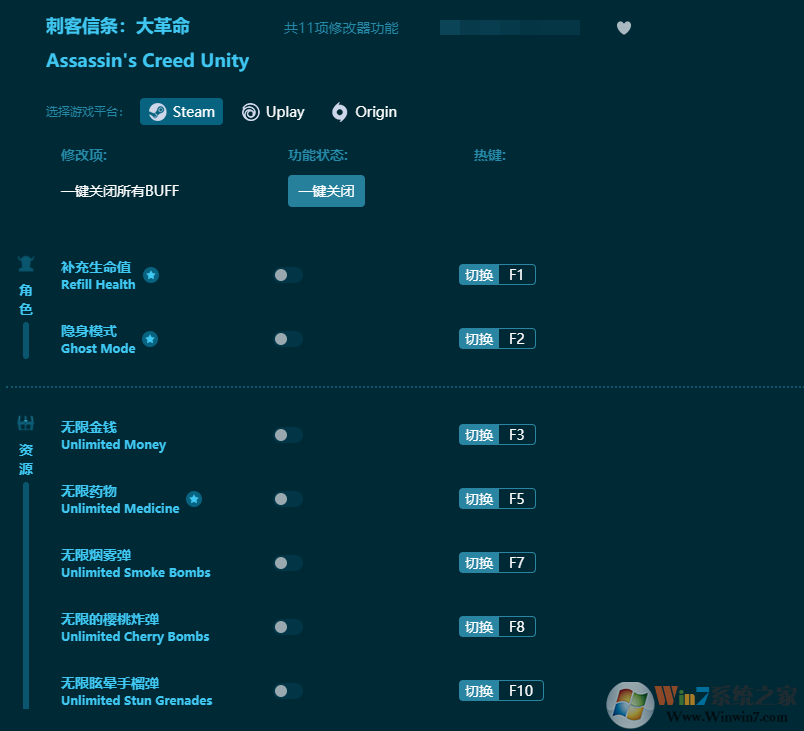The image size is (804, 731).
Task: Activate the Unlimited Stun Grenades switch
Action: tap(287, 691)
